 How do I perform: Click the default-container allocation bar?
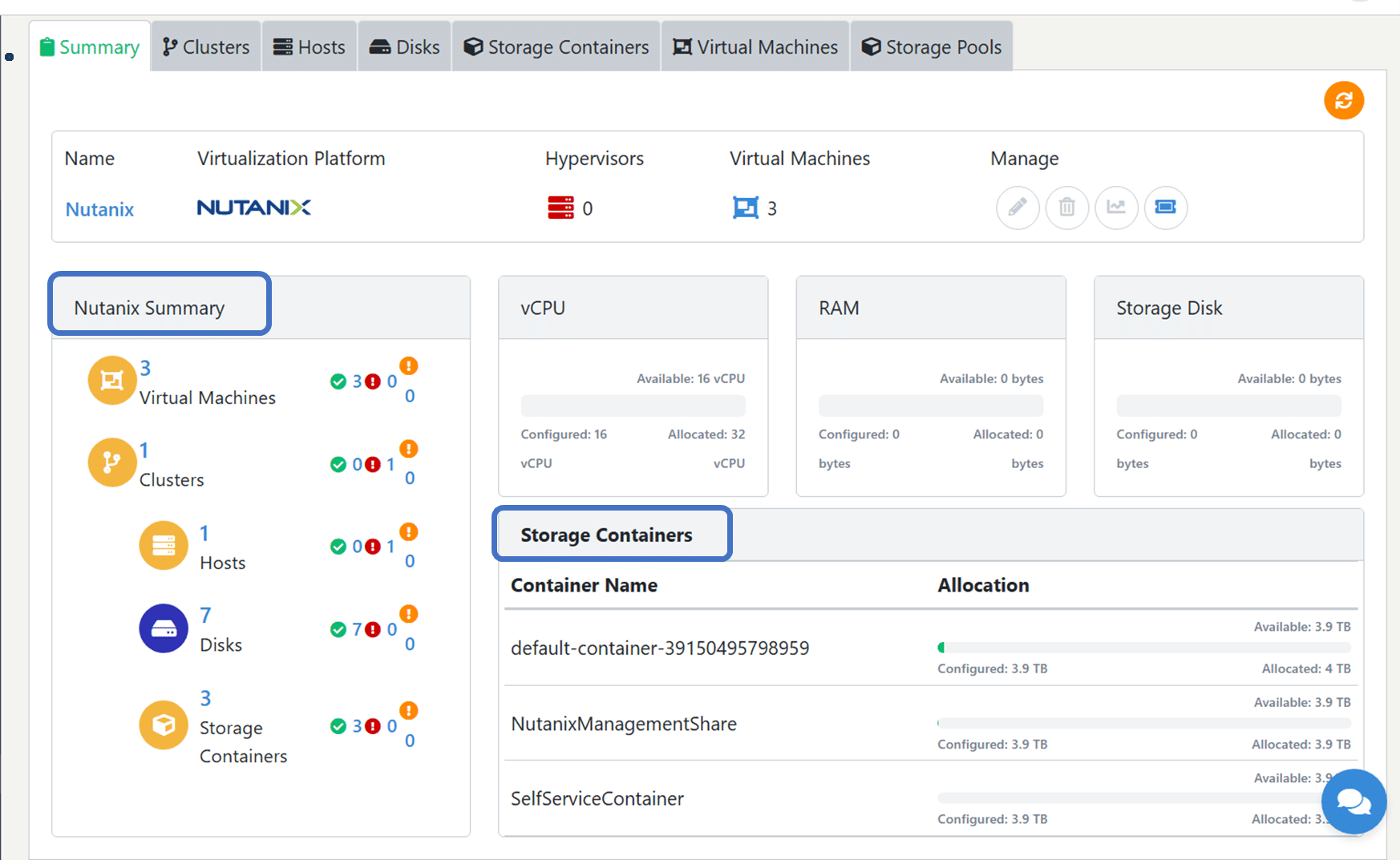tap(1144, 648)
